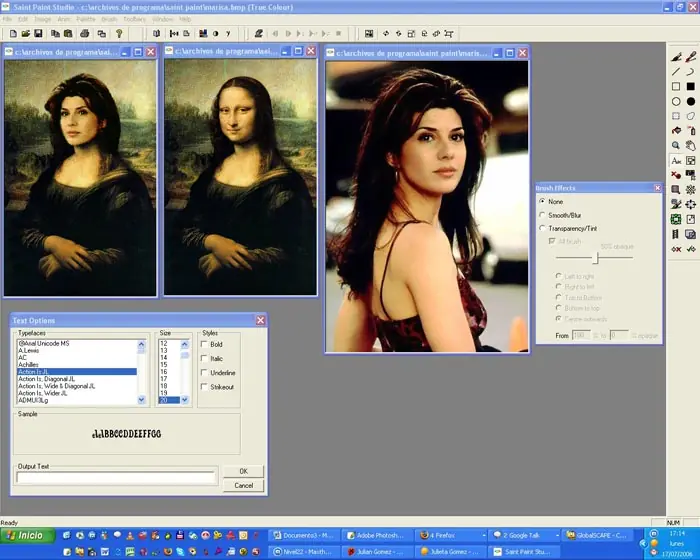
Task: Select the Smooth/Blur brush effect radio
Action: (543, 214)
